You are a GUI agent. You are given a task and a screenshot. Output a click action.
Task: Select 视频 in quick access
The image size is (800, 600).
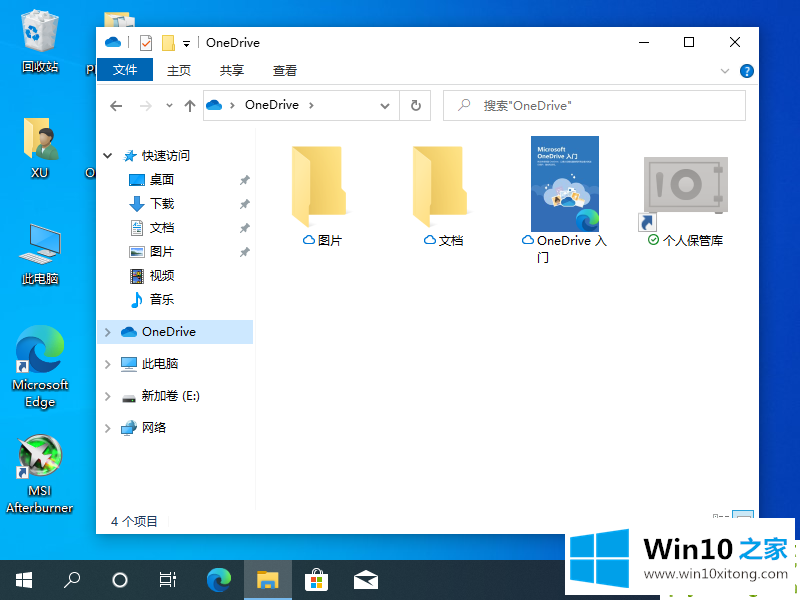[x=162, y=276]
